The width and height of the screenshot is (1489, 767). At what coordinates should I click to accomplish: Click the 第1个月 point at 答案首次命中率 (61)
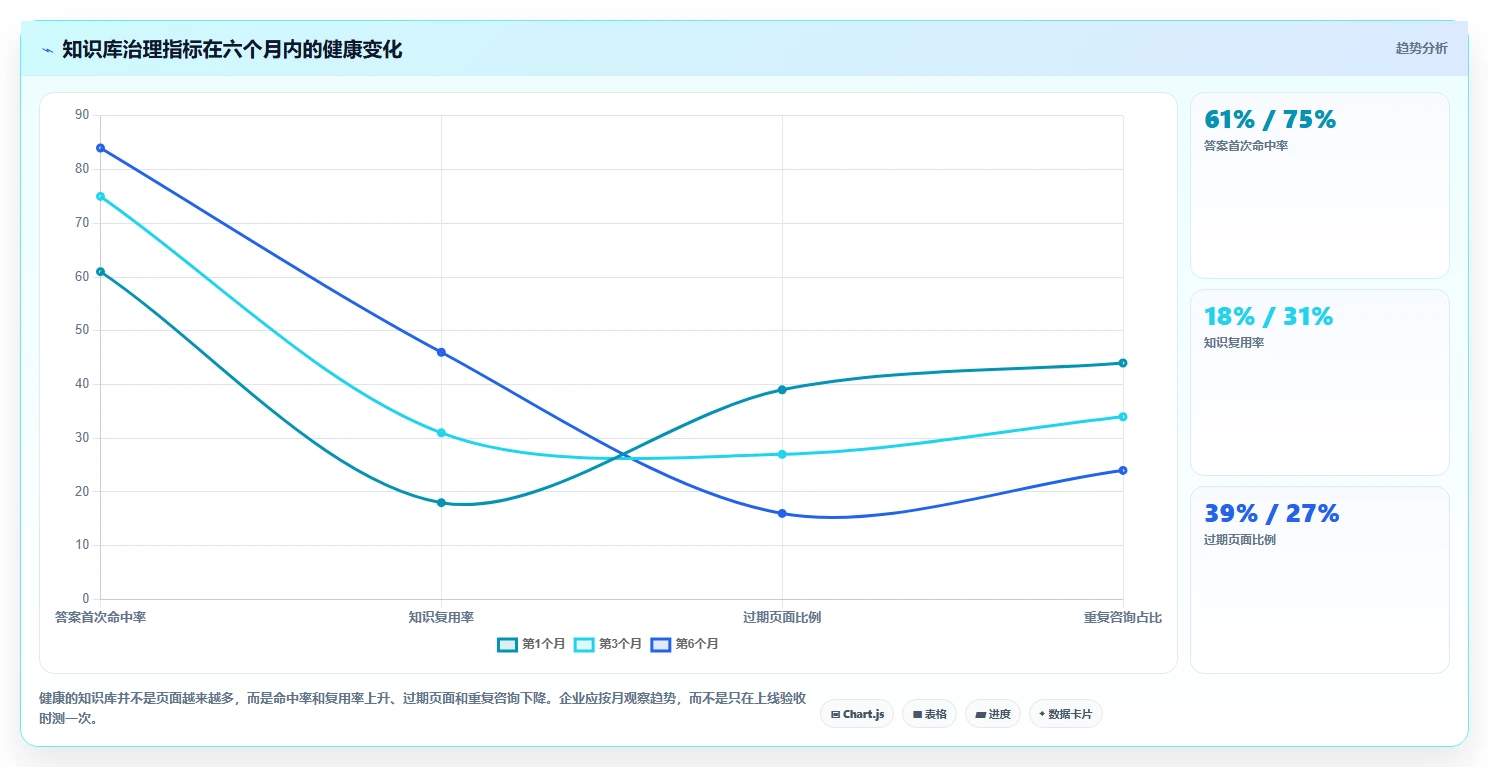point(100,271)
